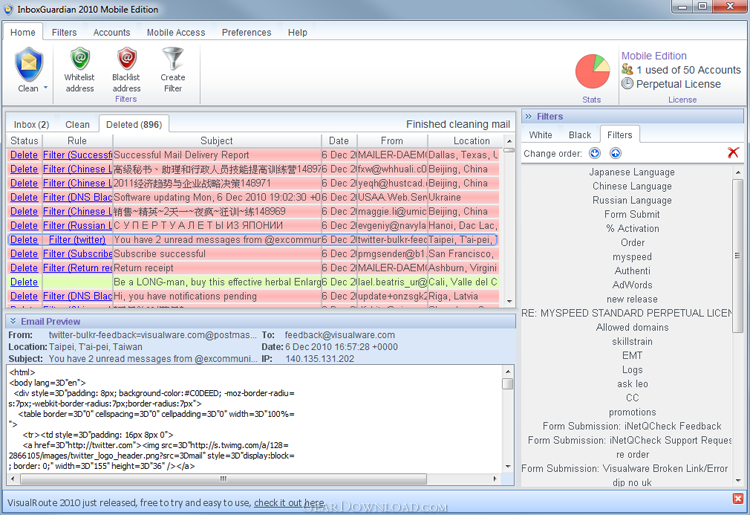Delete the selected filter with the red X

[733, 153]
